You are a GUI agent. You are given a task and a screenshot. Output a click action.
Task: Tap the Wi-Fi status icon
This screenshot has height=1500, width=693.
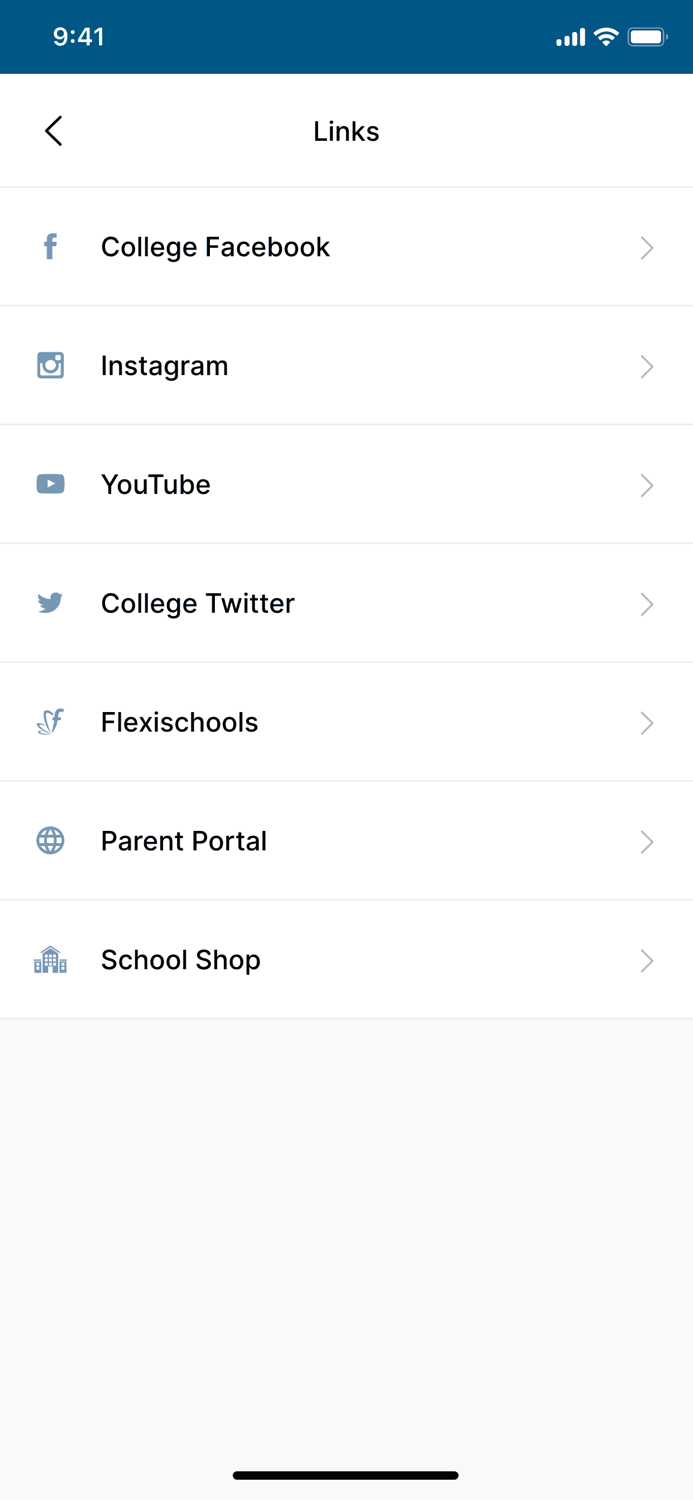(x=606, y=36)
